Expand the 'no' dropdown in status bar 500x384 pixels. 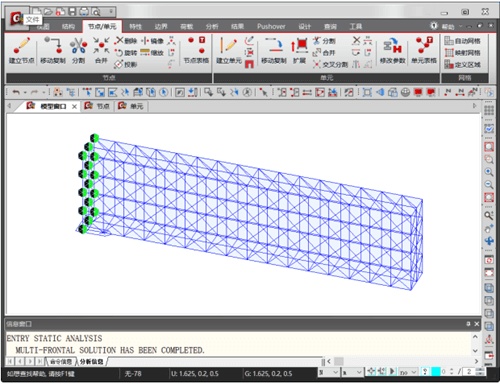[408, 372]
